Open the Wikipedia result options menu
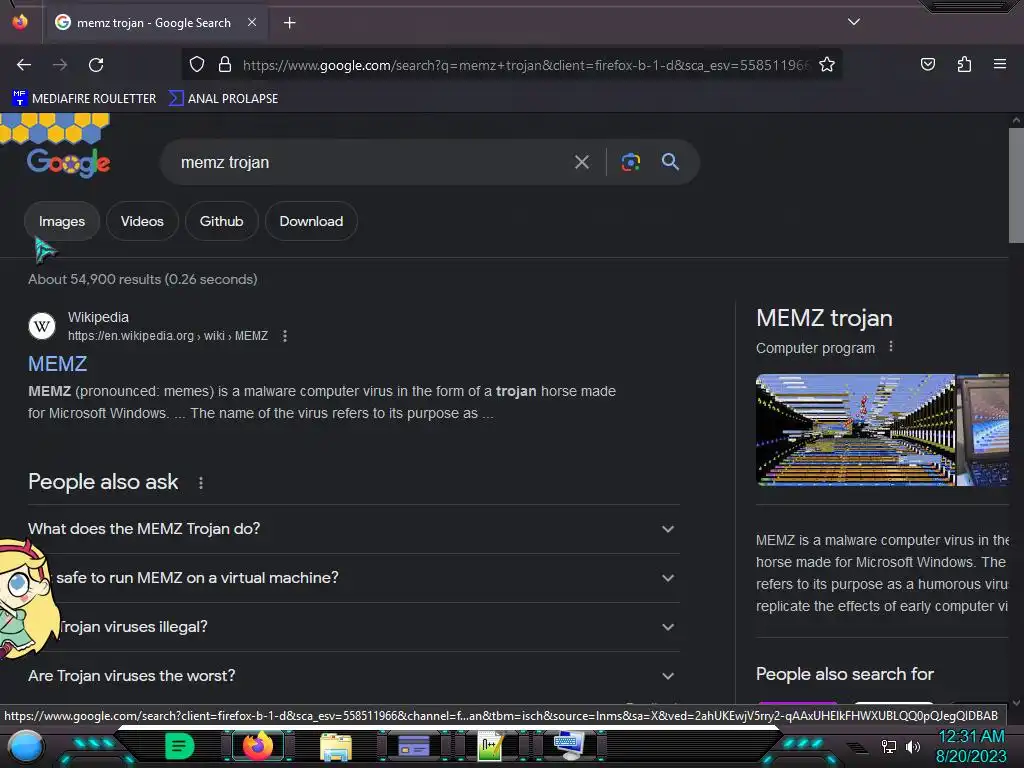This screenshot has width=1024, height=768. coord(285,336)
